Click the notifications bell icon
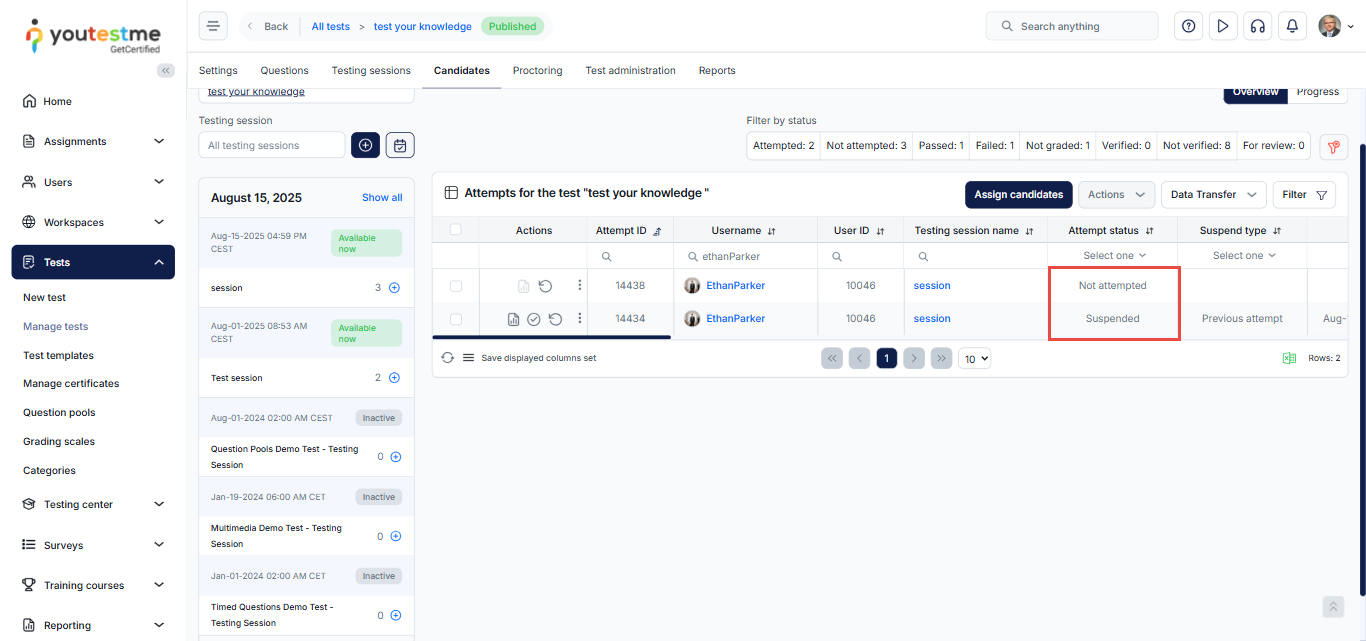The width and height of the screenshot is (1366, 641). tap(1292, 26)
